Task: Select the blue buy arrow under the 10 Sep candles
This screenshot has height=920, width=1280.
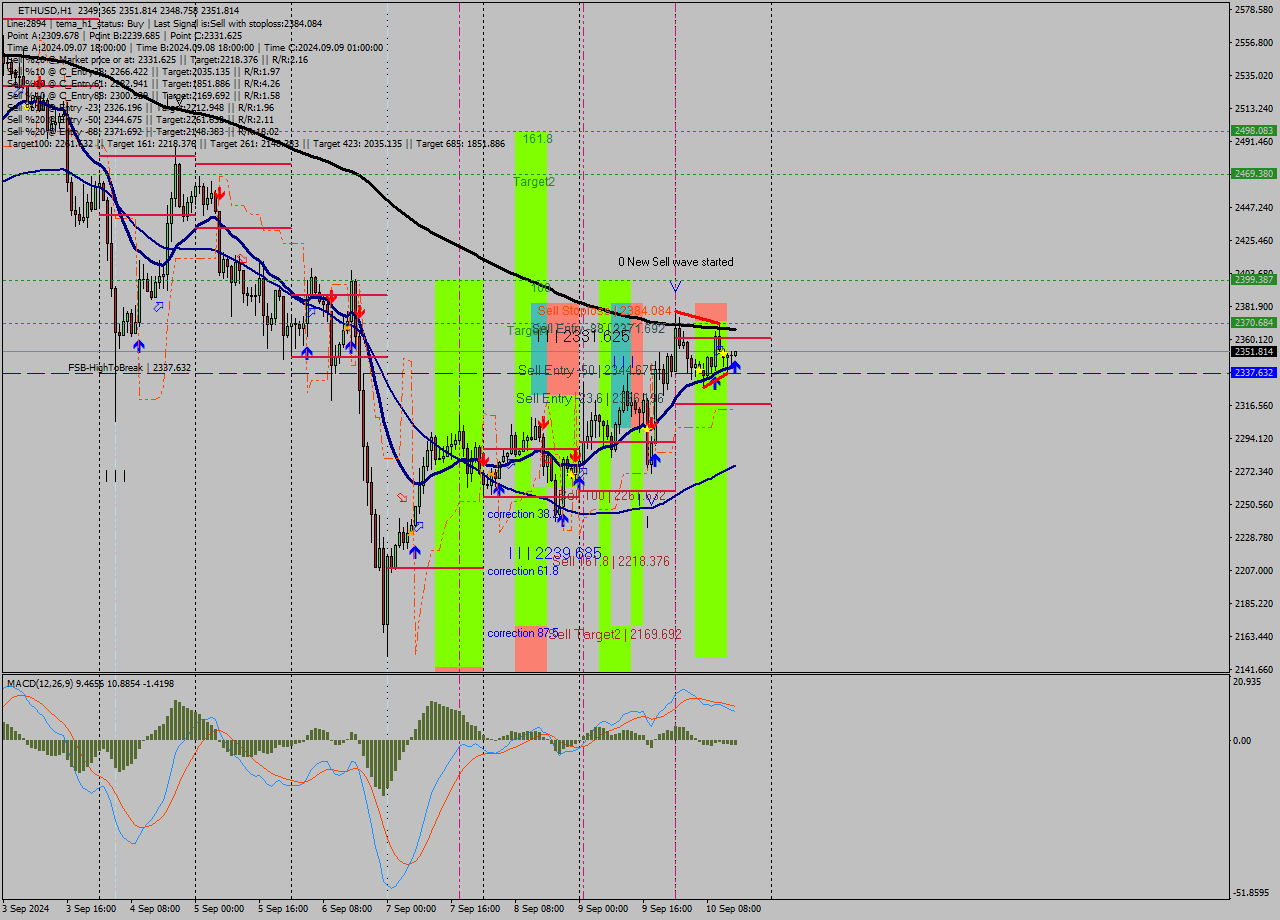Action: click(733, 368)
